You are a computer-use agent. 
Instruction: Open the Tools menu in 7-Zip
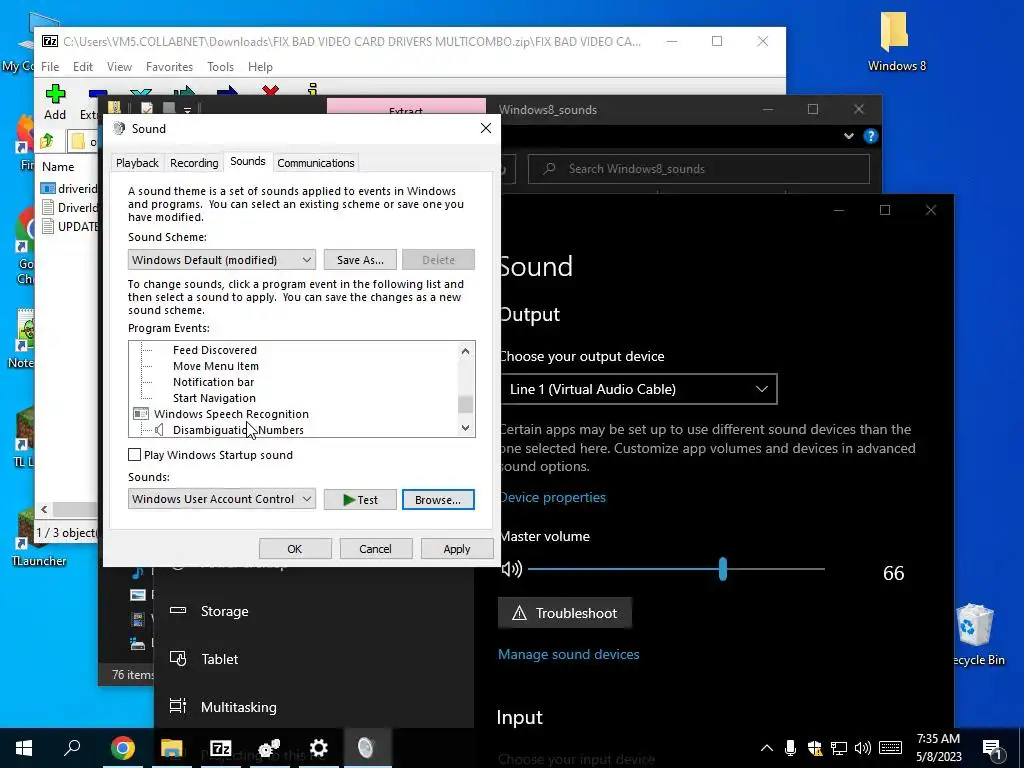[x=220, y=67]
